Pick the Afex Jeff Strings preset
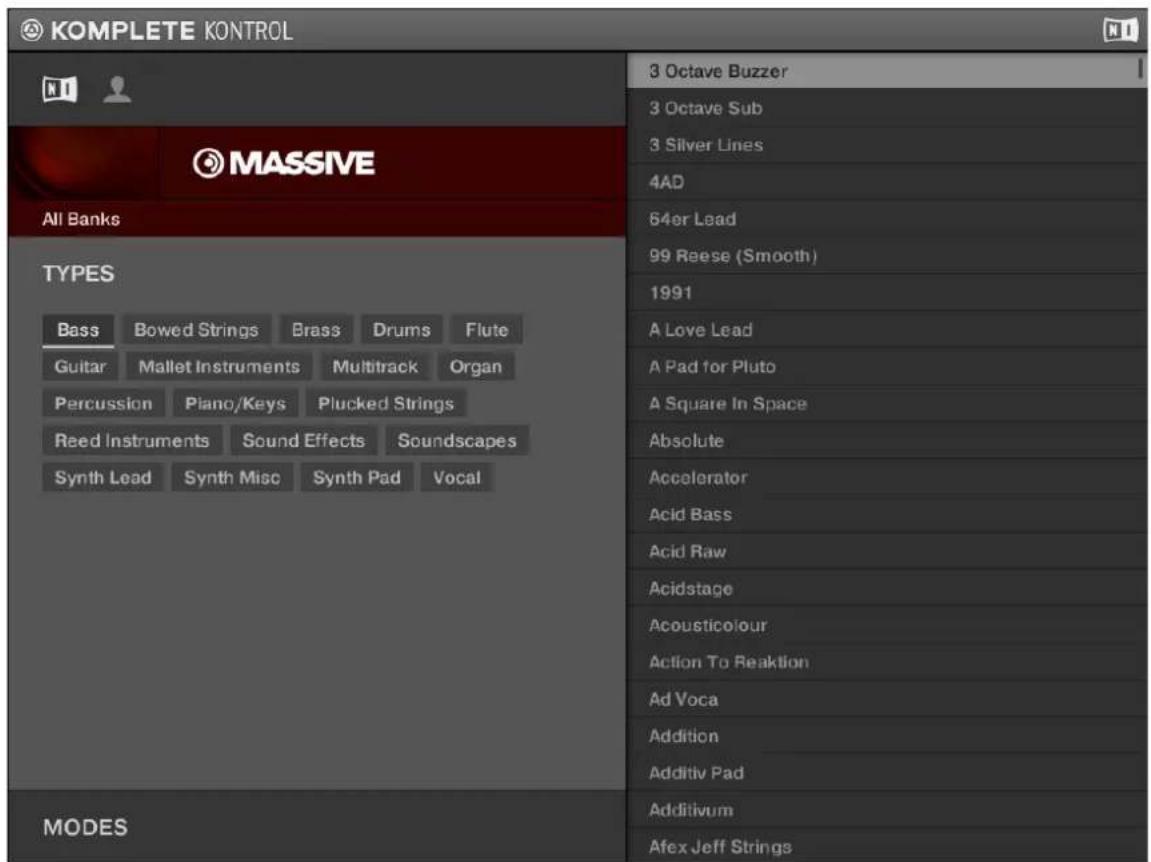1151x862 pixels. 887,847
